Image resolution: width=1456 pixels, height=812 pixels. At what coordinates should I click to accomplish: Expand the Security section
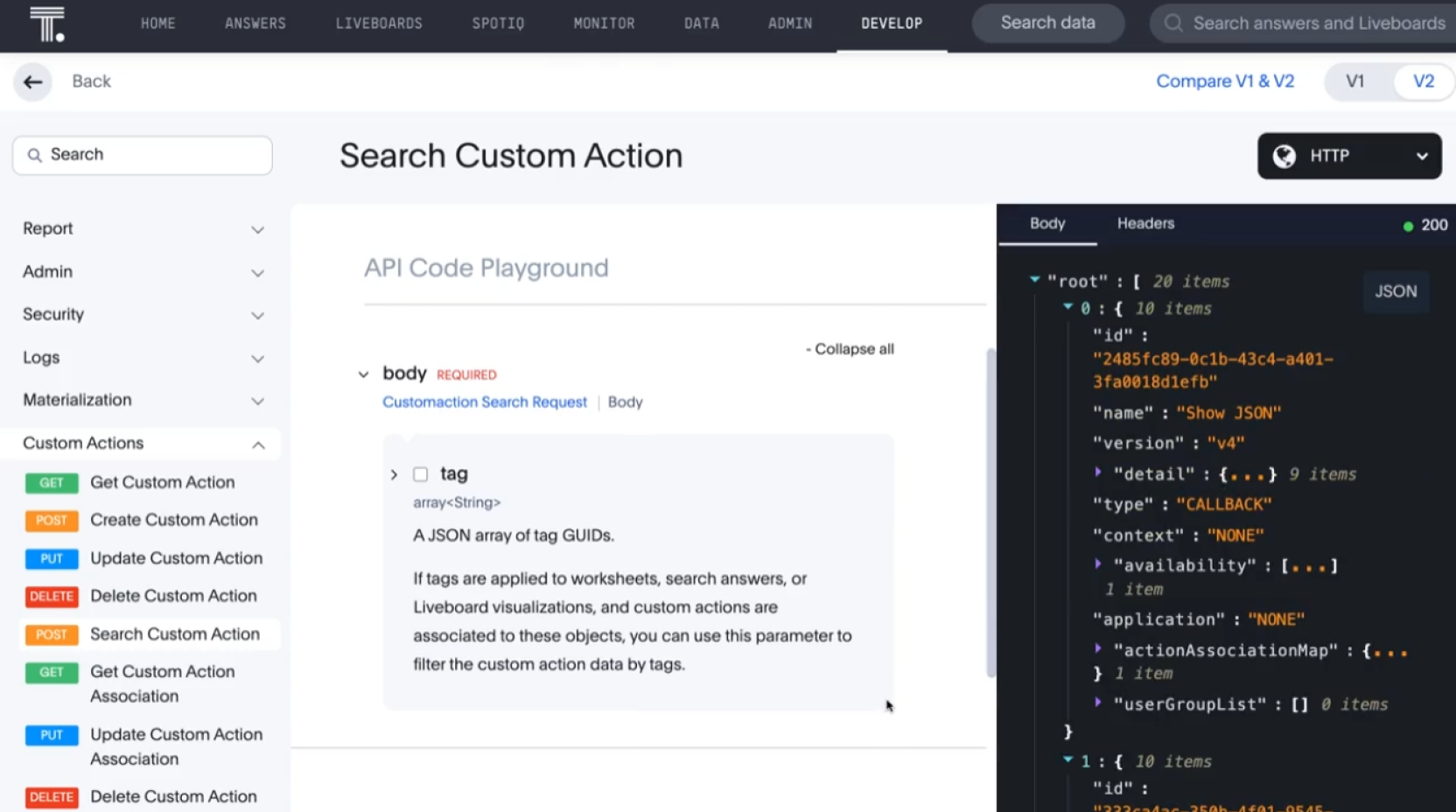(143, 315)
